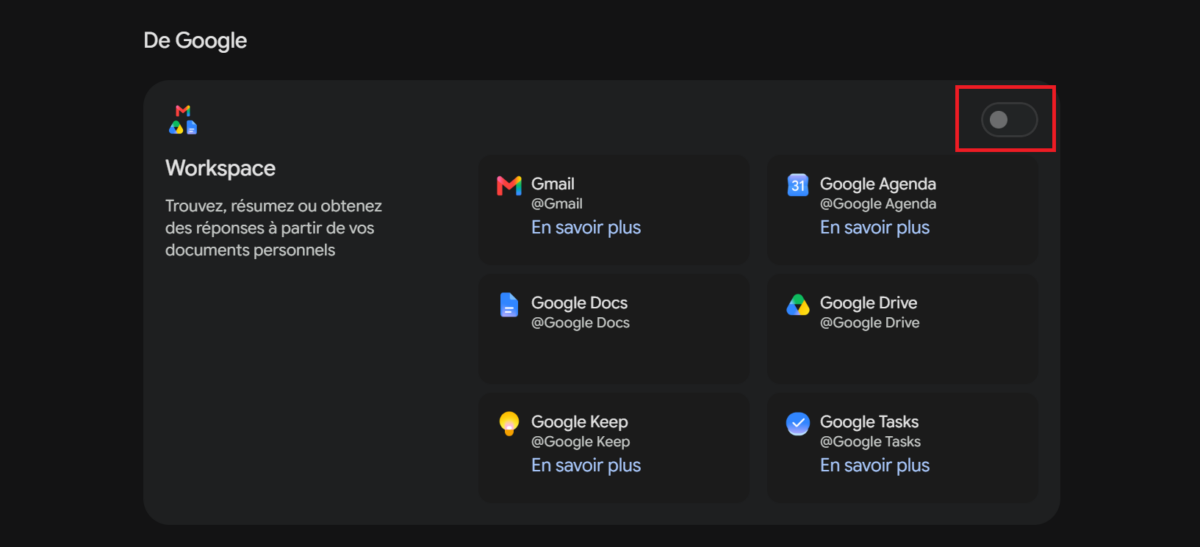The height and width of the screenshot is (547, 1200).
Task: Select the Google Drive card title
Action: point(868,303)
